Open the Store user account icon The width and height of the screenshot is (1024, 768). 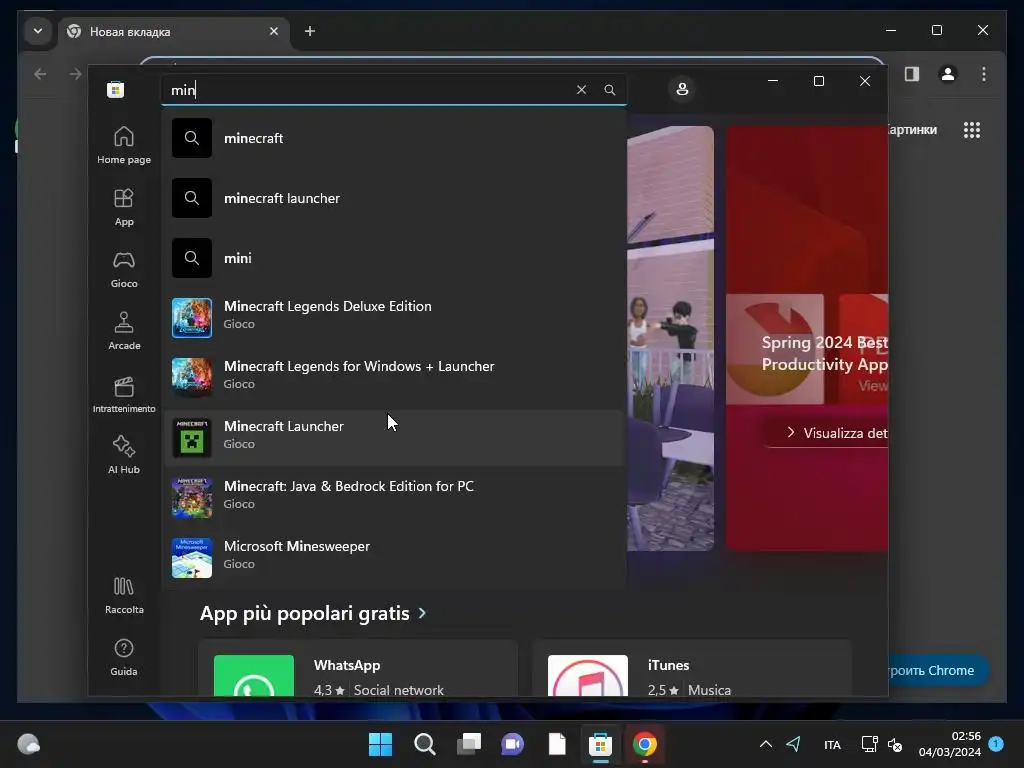tap(682, 89)
